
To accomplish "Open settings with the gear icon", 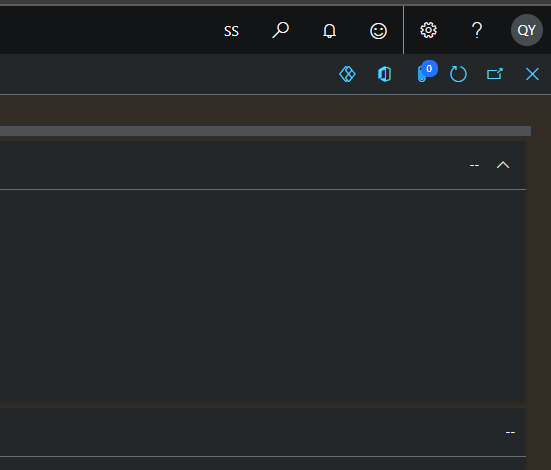I will [428, 30].
